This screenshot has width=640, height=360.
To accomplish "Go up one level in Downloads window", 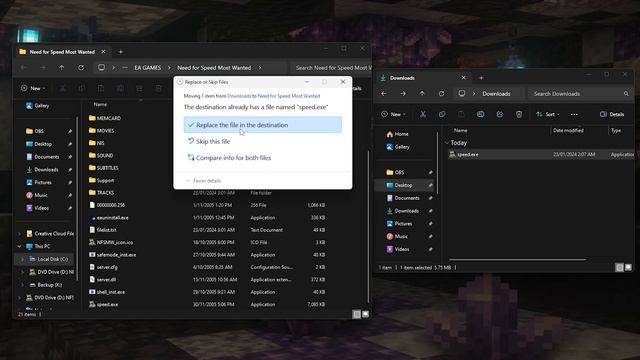I will click(422, 93).
